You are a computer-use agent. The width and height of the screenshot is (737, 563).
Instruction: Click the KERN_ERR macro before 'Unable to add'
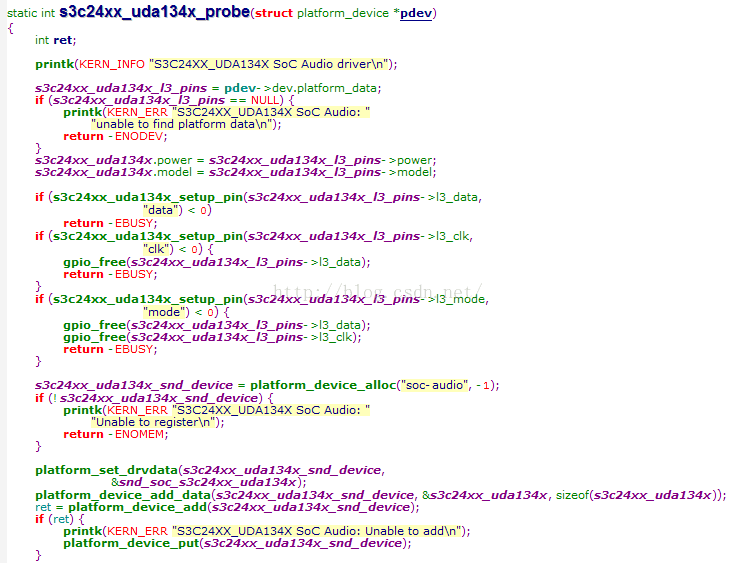click(x=137, y=531)
